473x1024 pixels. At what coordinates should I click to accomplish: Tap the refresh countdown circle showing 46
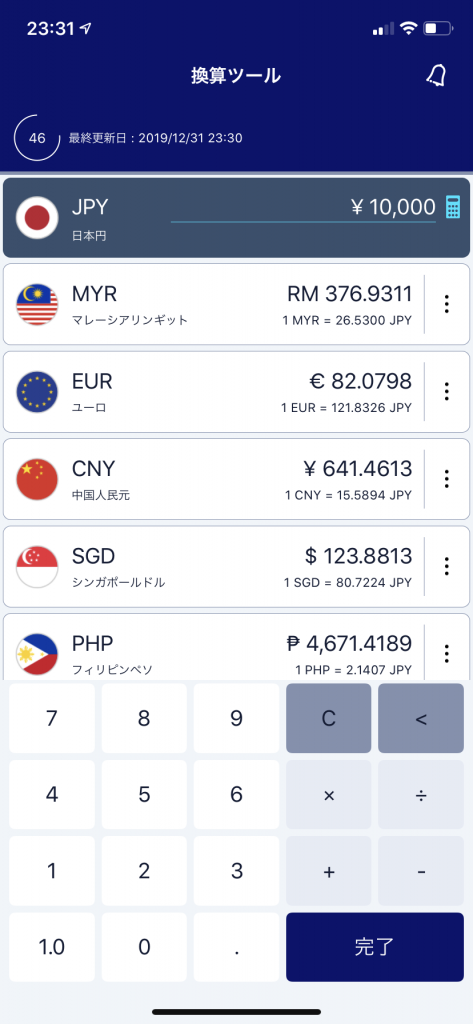[x=37, y=138]
